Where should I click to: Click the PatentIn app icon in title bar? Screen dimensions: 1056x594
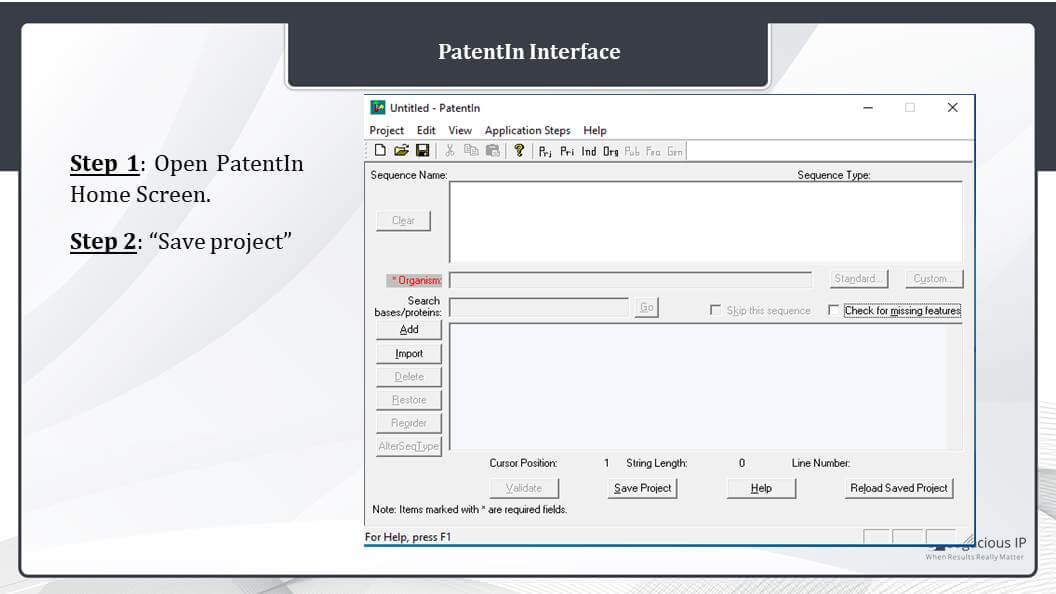pos(378,108)
